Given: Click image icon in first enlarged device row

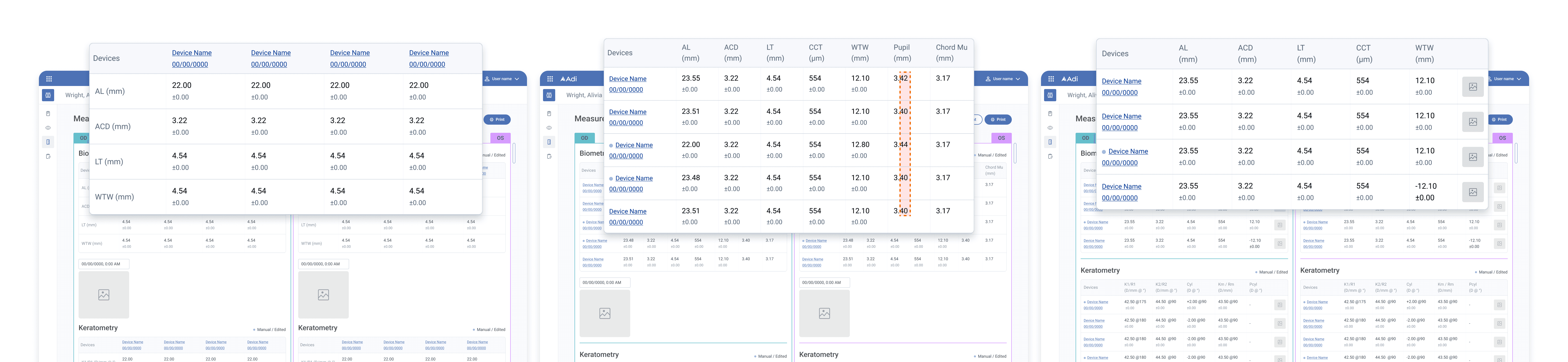Looking at the screenshot, I should (1472, 86).
